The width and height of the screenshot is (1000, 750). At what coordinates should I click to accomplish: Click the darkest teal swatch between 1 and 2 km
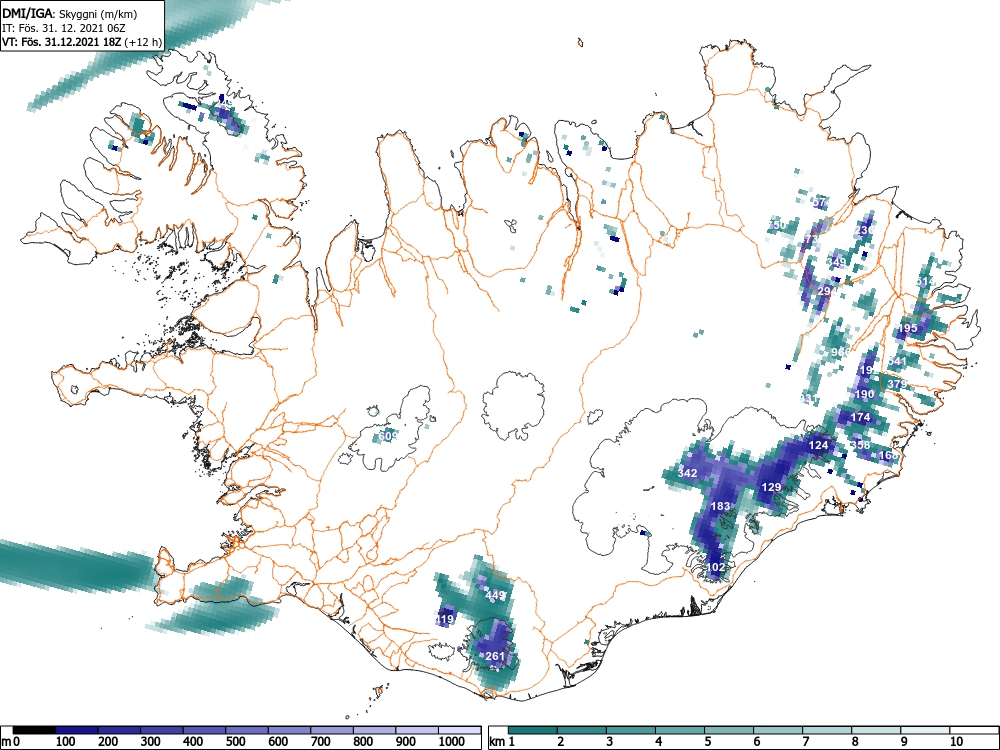coord(533,730)
